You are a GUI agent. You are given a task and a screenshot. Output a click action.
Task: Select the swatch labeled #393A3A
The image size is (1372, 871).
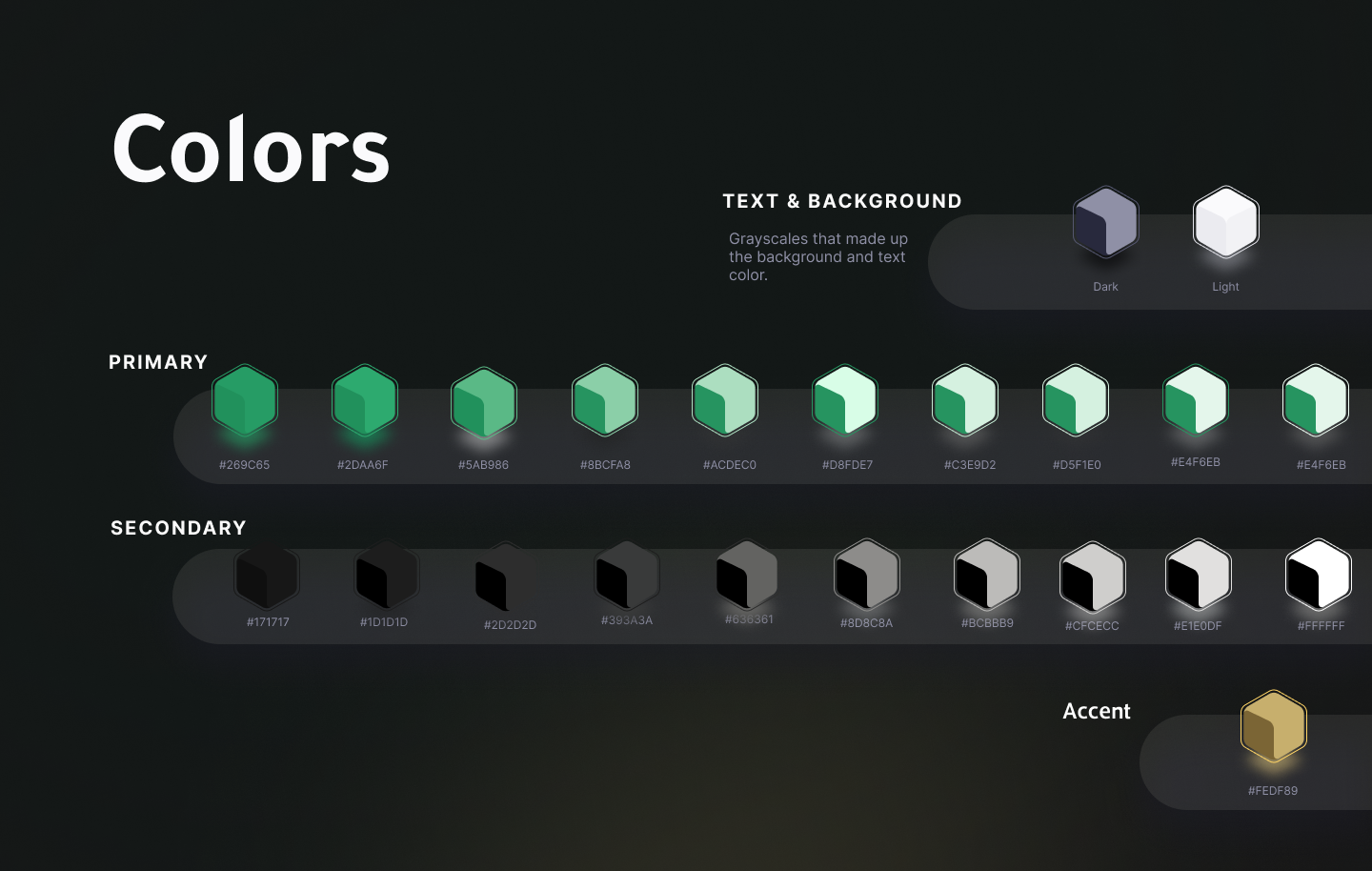627,575
